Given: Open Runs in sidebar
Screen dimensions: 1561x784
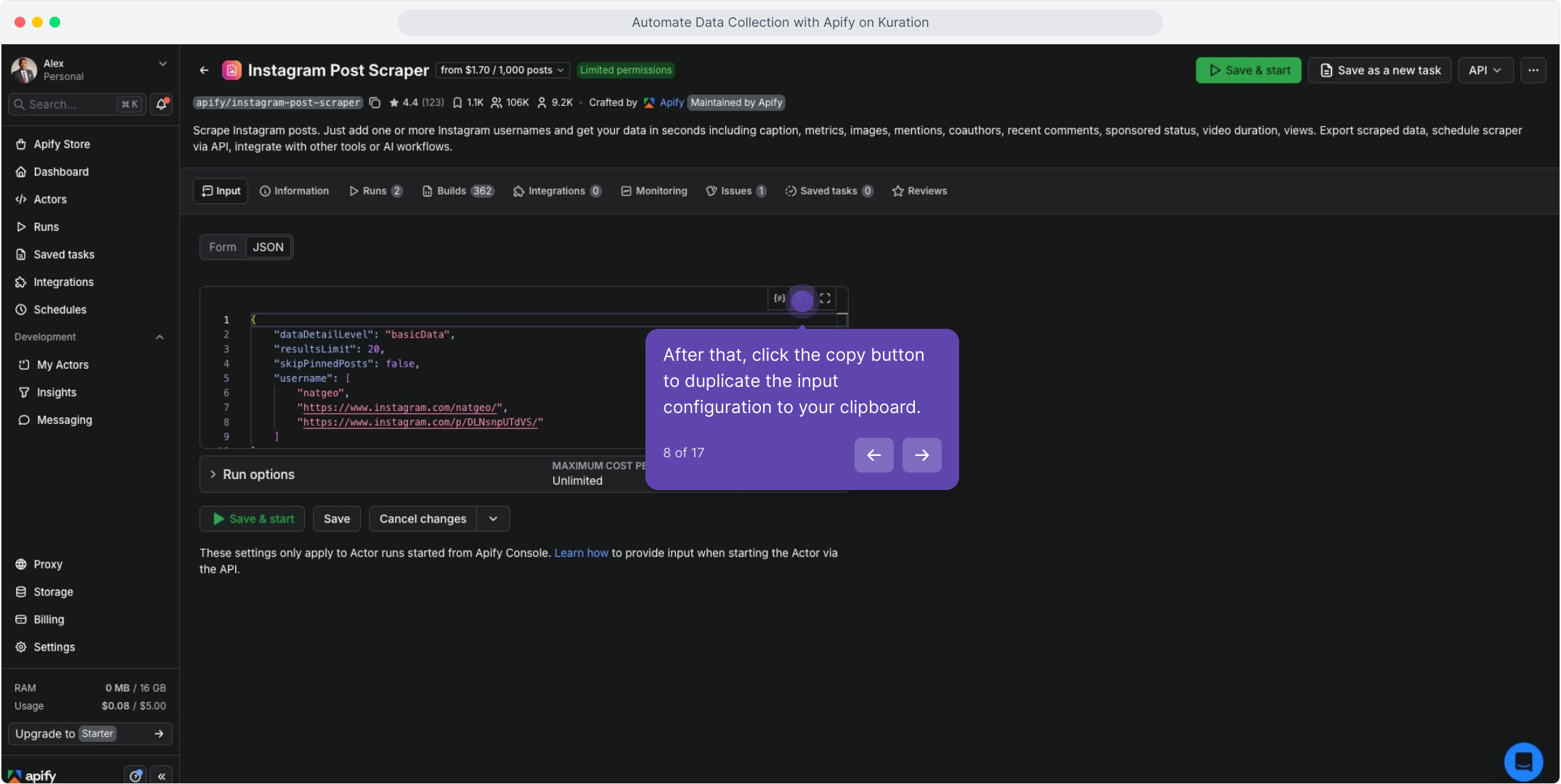Looking at the screenshot, I should pyautogui.click(x=90, y=227).
